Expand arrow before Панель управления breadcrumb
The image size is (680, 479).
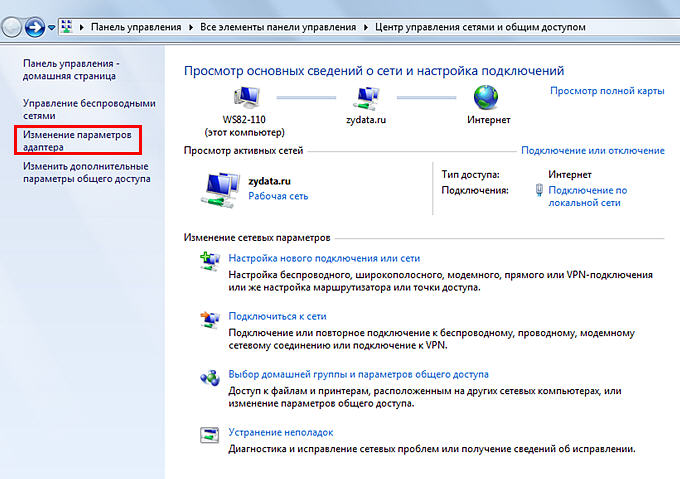(81, 27)
